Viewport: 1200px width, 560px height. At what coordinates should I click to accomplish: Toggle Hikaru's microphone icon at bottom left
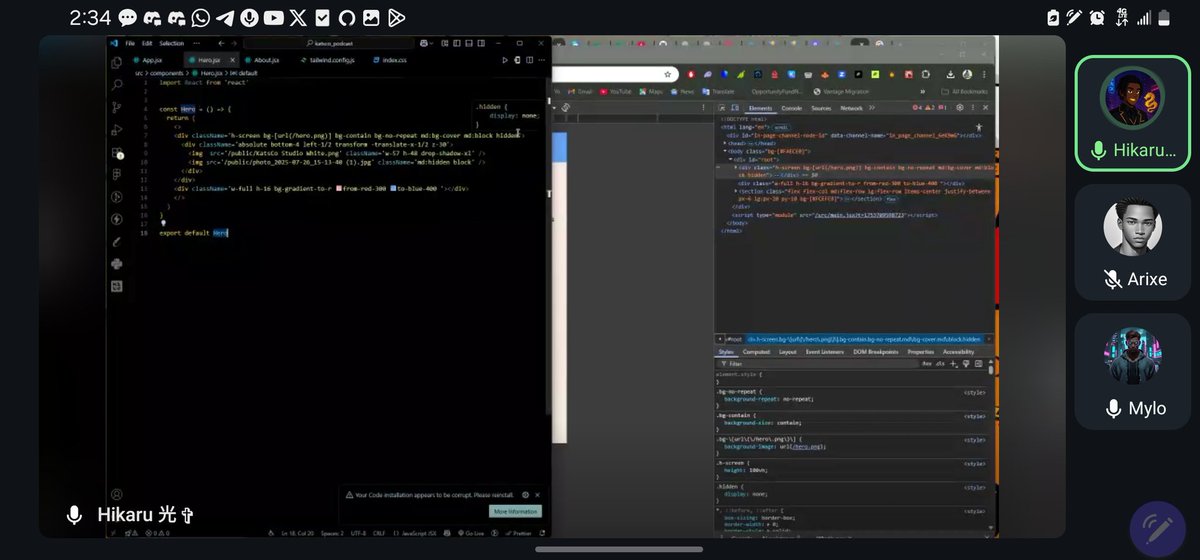click(74, 516)
